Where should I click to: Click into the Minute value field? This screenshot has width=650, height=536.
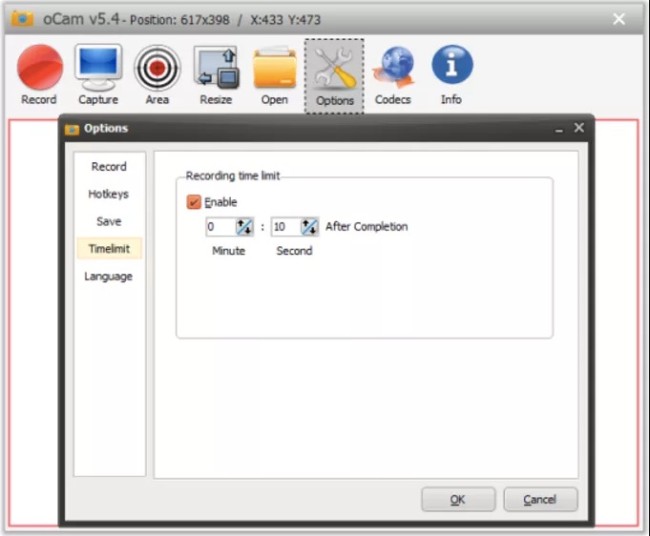pos(221,227)
